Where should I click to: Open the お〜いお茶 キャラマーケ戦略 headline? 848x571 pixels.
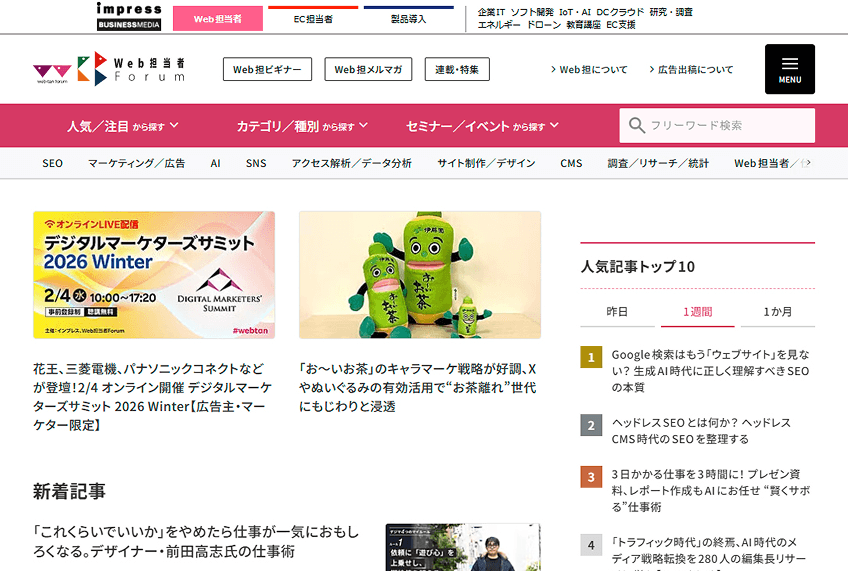(418, 388)
